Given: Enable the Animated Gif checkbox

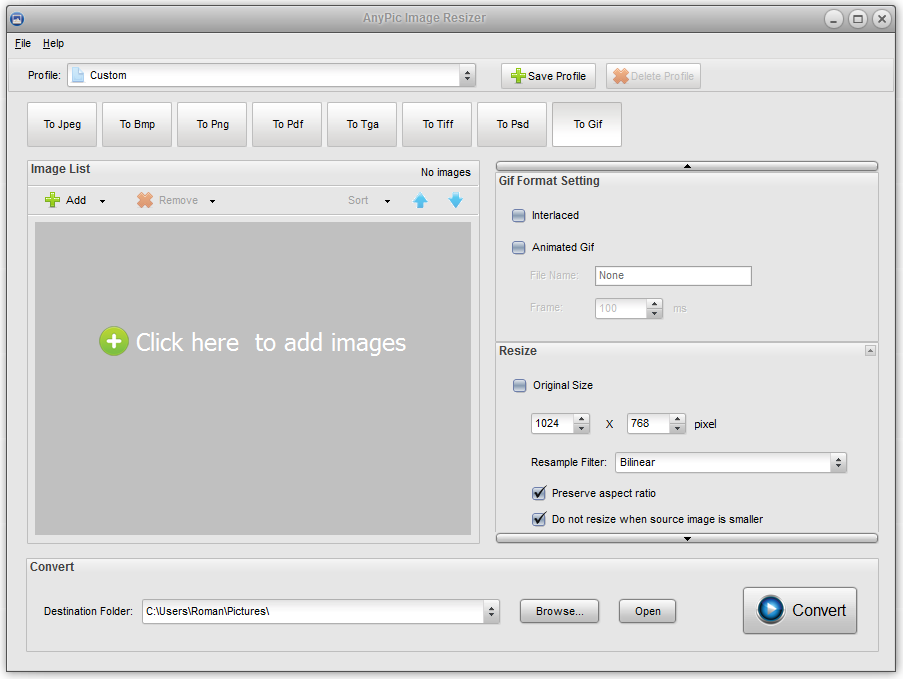Looking at the screenshot, I should pyautogui.click(x=519, y=247).
